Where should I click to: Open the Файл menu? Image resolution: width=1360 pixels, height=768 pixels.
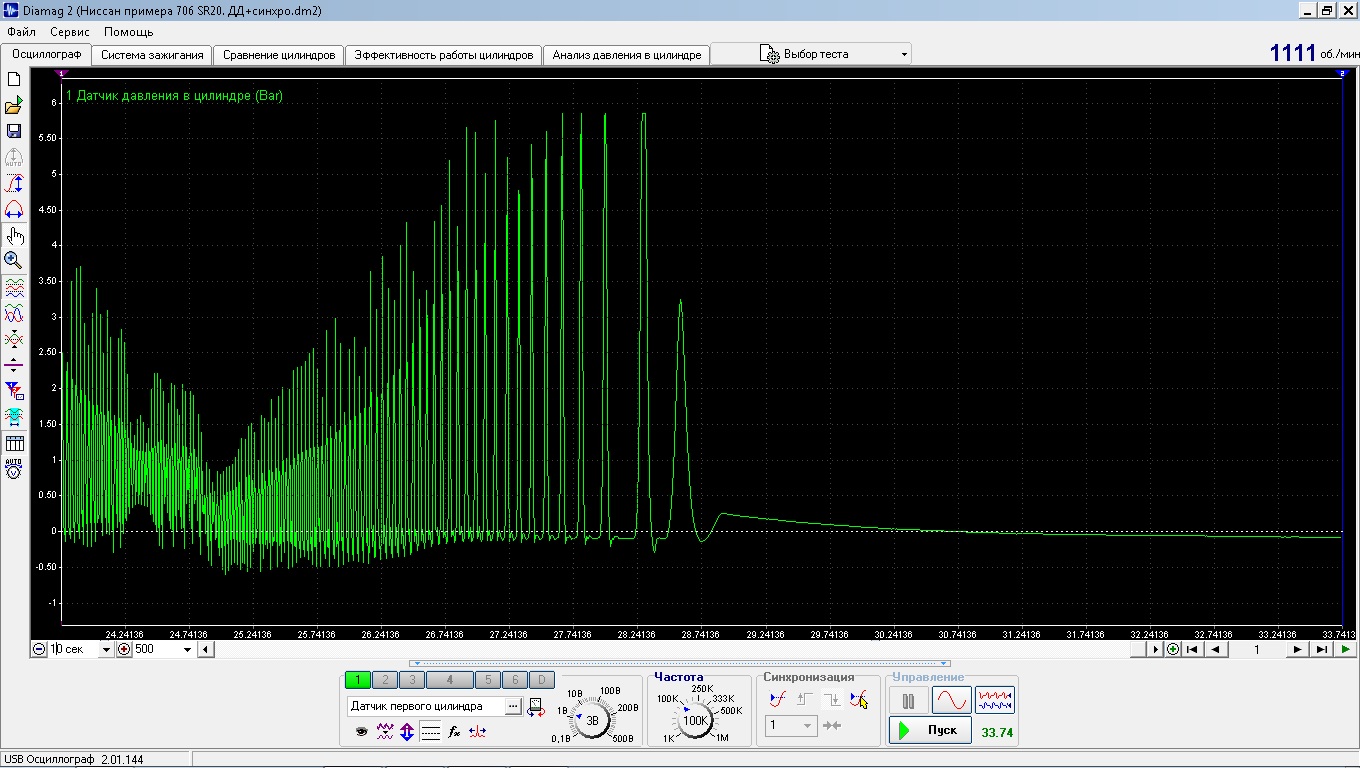click(x=21, y=32)
